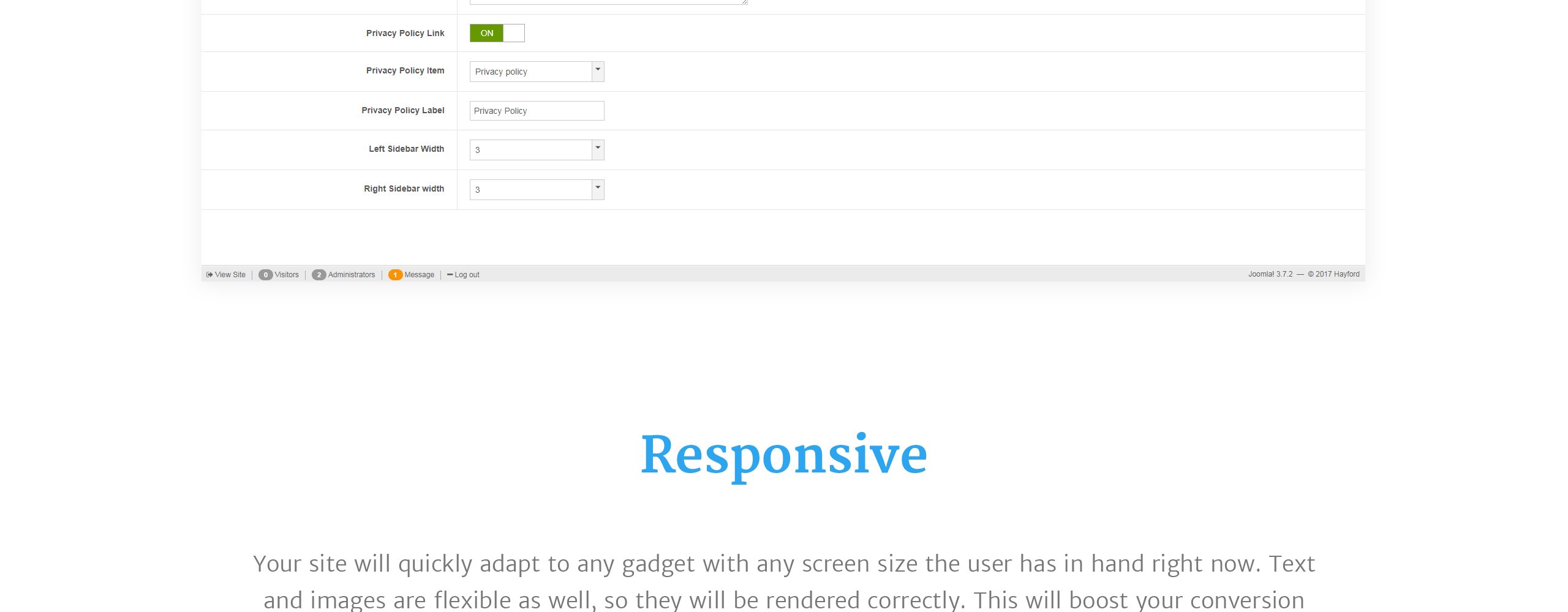Toggle the Privacy Policy Link ON switch
1568x612 pixels.
(x=497, y=33)
